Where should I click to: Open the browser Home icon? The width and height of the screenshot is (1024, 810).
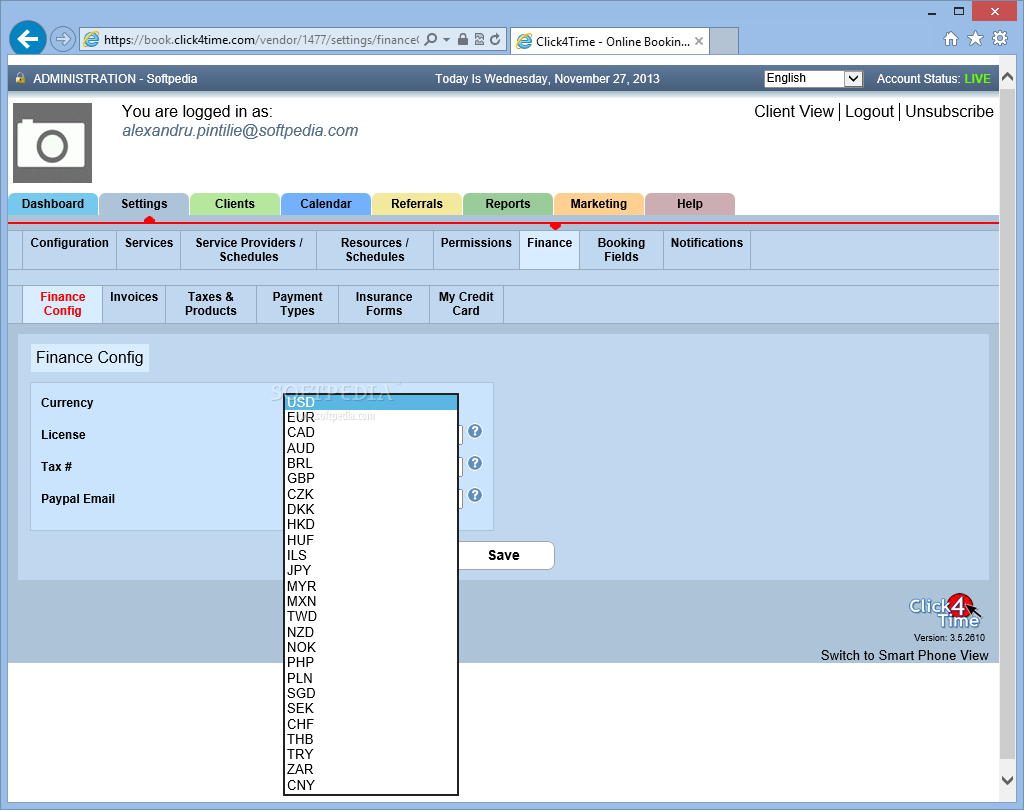(x=951, y=39)
